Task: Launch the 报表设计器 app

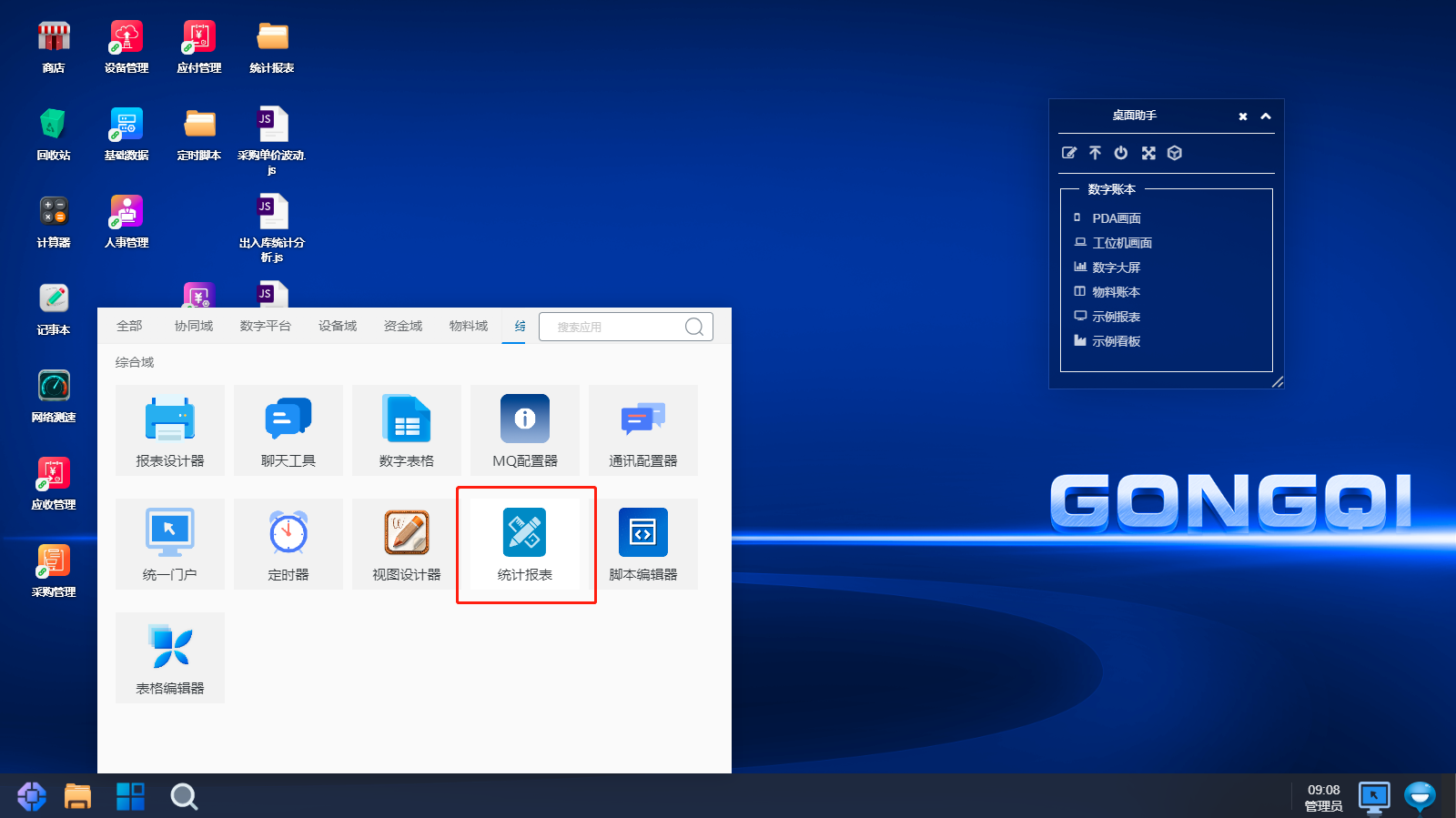Action: coord(170,430)
